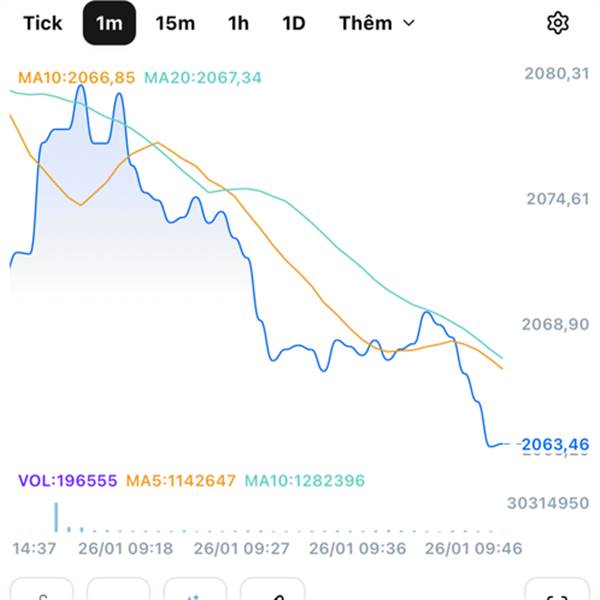This screenshot has height=600, width=600.
Task: Click the tallest blue volume bar
Action: (x=56, y=516)
